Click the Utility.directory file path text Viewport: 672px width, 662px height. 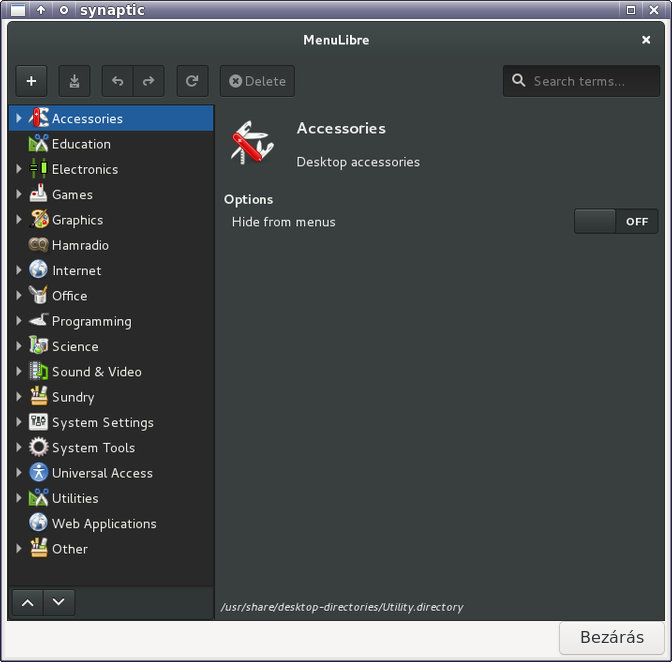coord(342,607)
